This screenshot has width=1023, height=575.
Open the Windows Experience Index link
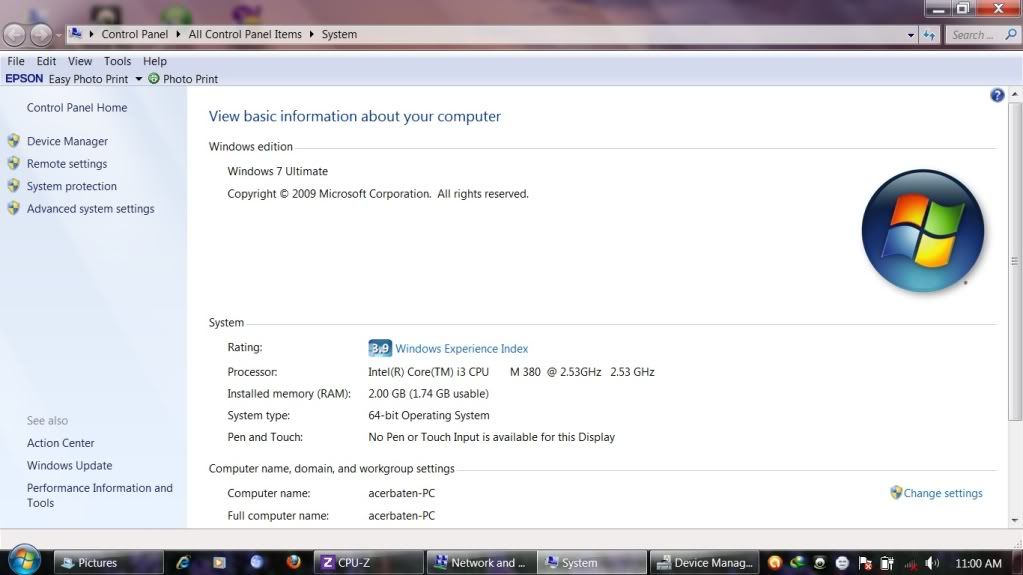click(x=461, y=349)
